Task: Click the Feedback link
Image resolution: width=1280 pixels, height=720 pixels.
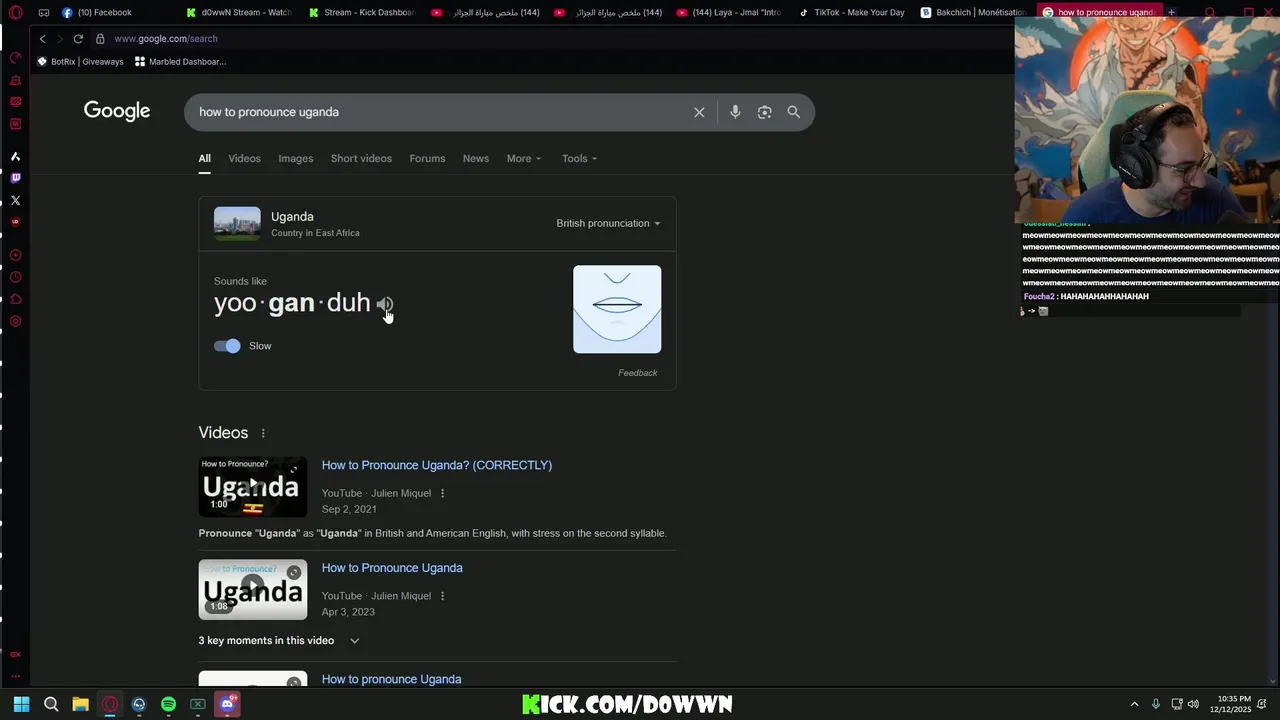Action: point(638,373)
